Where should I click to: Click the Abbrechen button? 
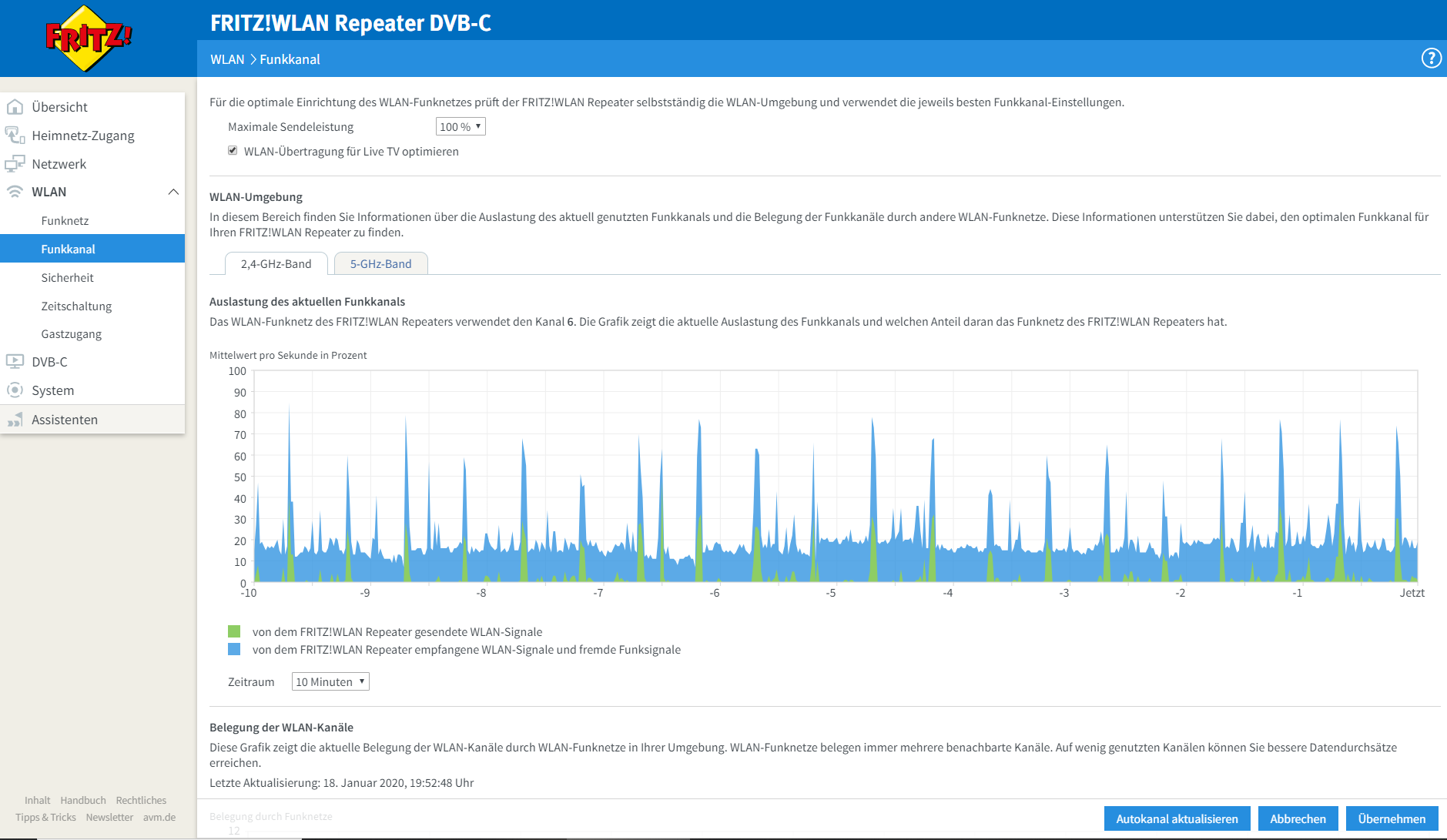(x=1298, y=818)
